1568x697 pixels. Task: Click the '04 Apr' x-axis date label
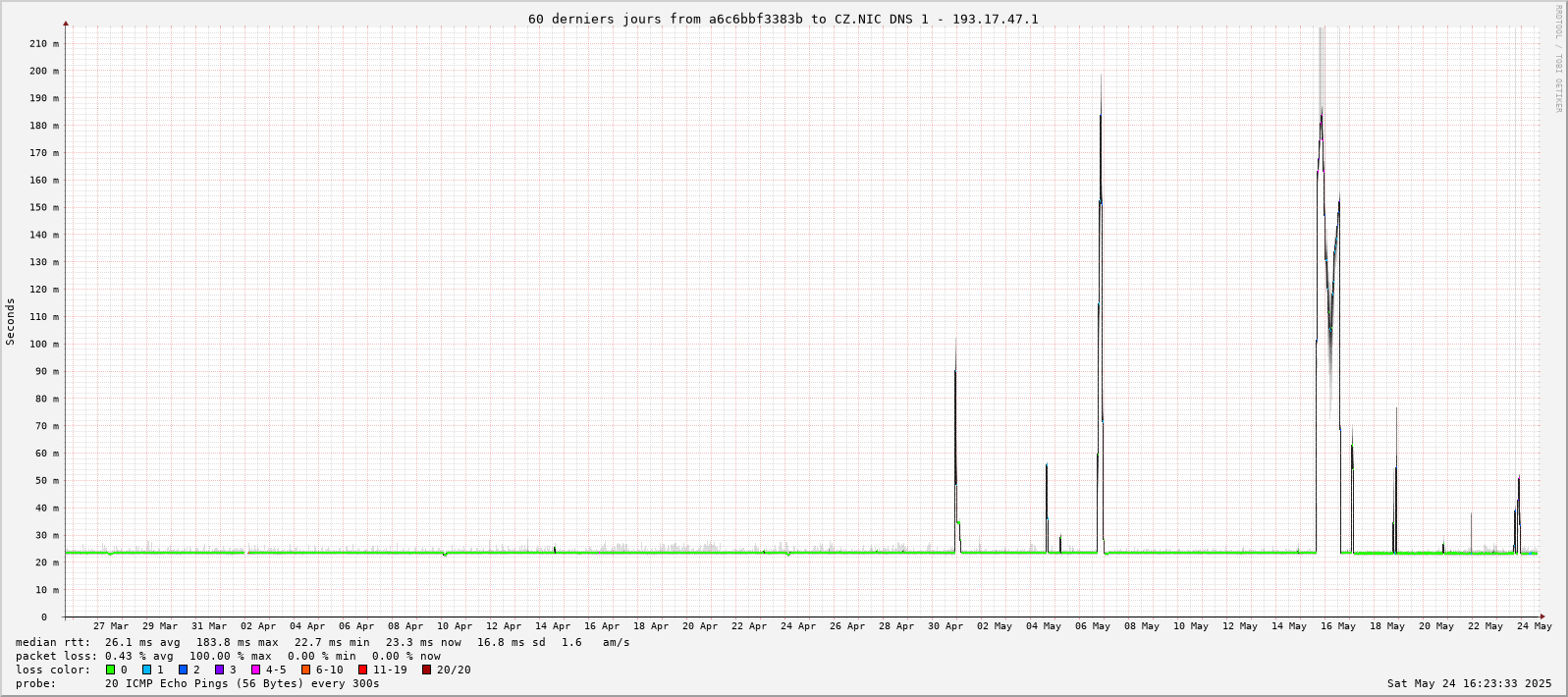click(307, 625)
